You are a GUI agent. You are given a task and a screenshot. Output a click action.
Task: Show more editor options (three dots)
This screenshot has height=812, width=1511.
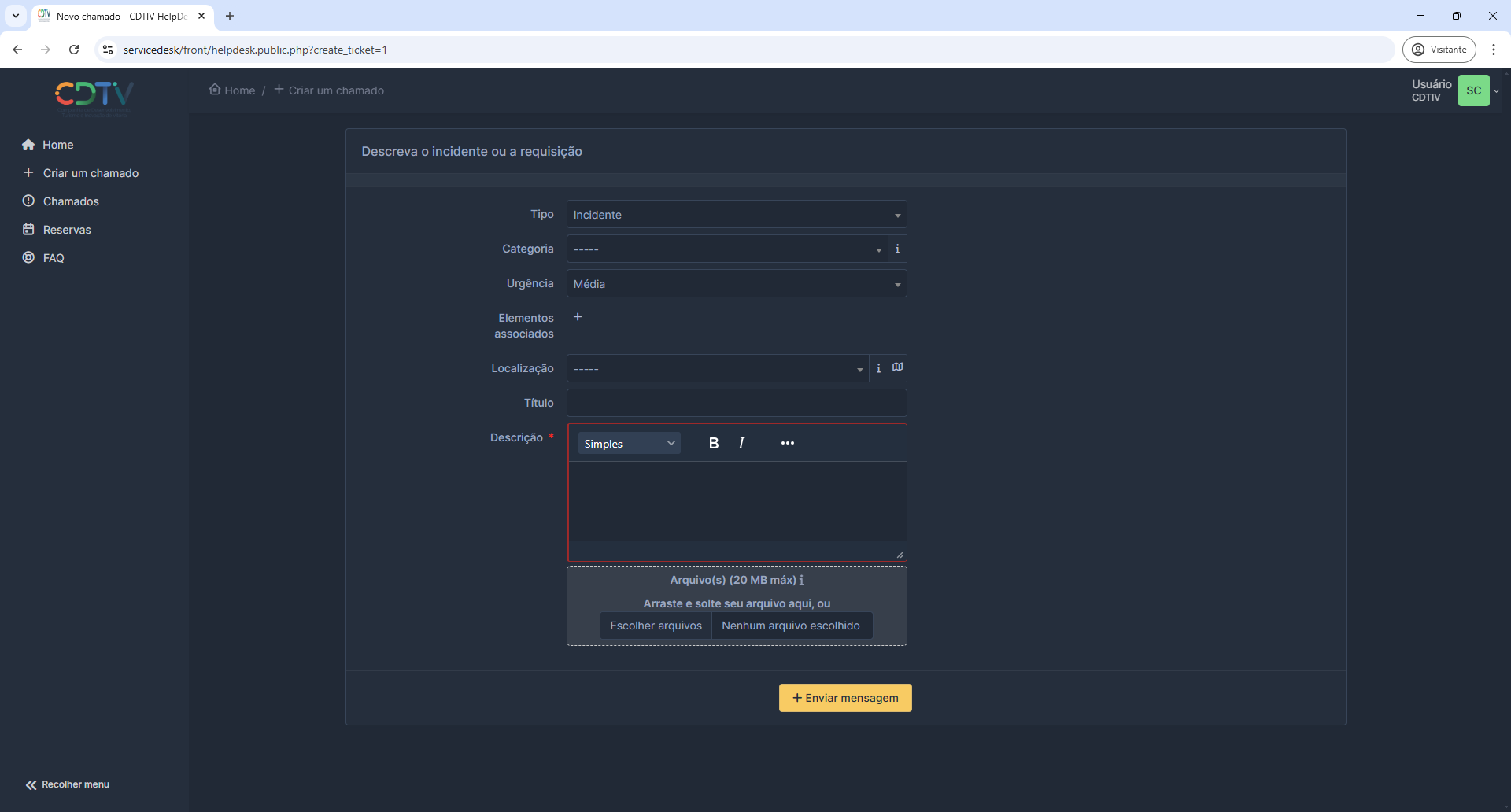coord(787,444)
